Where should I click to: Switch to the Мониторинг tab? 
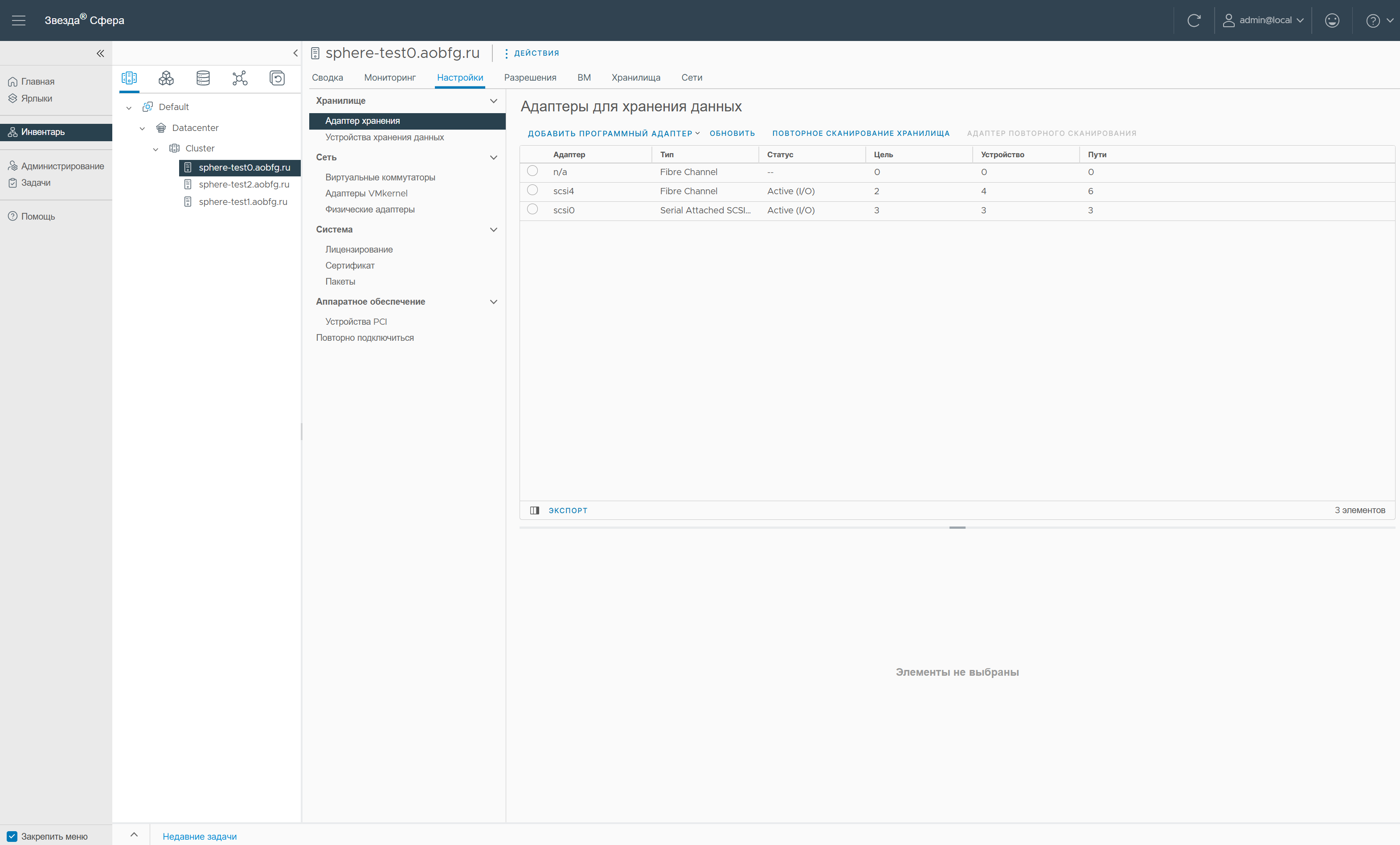click(390, 78)
